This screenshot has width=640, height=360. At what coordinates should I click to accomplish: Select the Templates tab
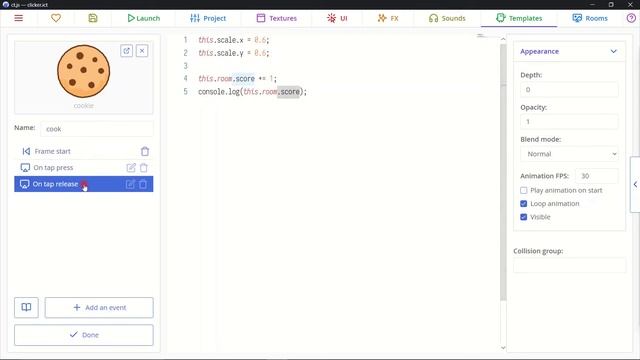(x=519, y=18)
